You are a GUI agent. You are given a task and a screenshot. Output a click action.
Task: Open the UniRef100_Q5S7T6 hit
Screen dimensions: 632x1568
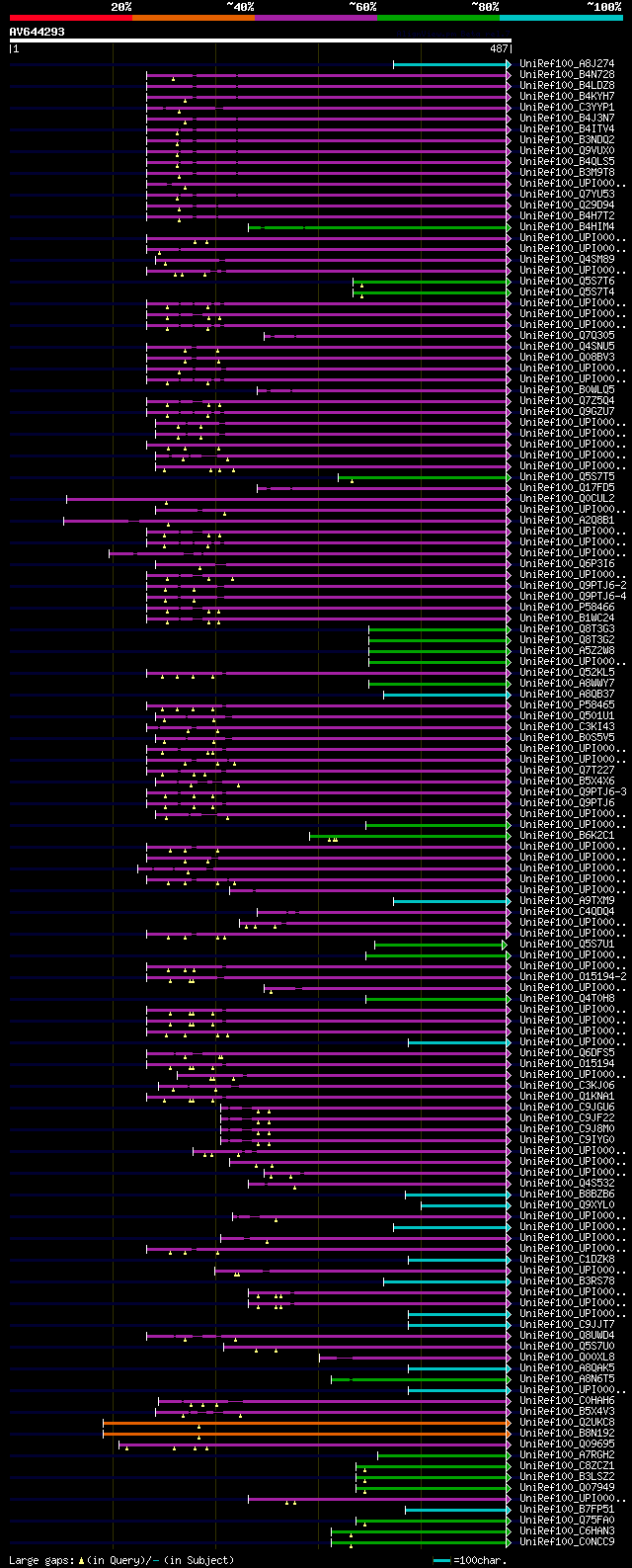(567, 282)
